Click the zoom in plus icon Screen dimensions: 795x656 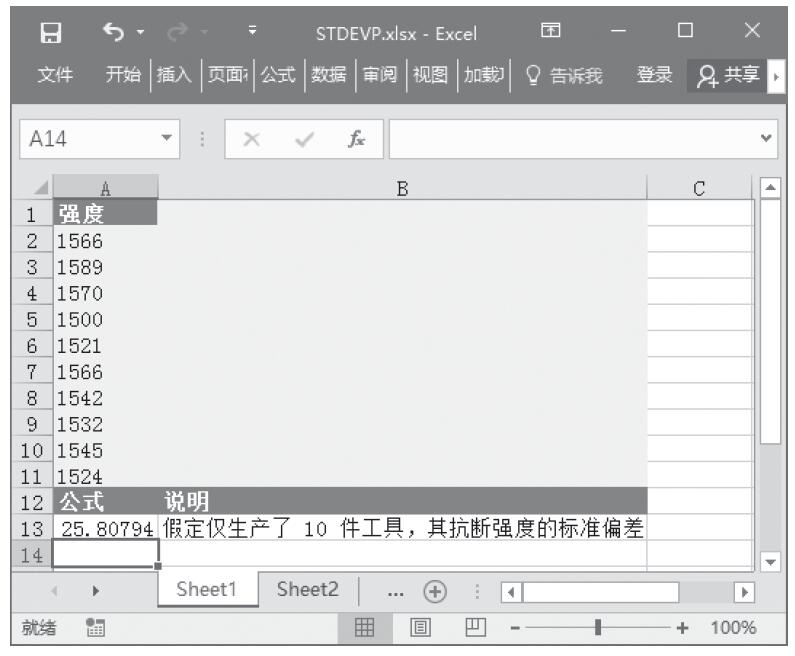click(x=684, y=629)
